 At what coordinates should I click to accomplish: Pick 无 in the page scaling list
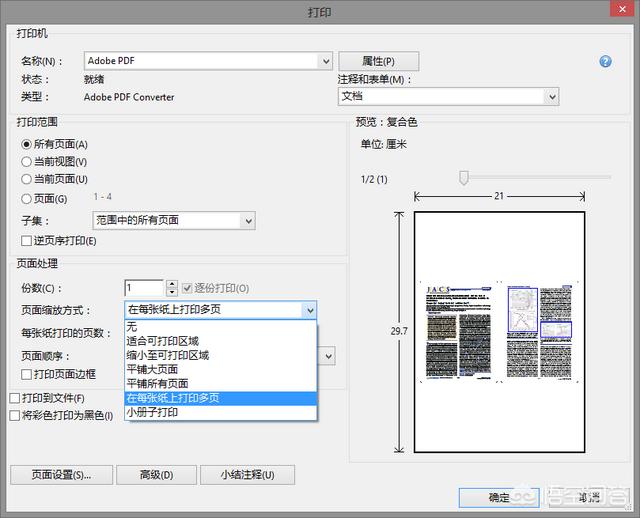(x=132, y=327)
